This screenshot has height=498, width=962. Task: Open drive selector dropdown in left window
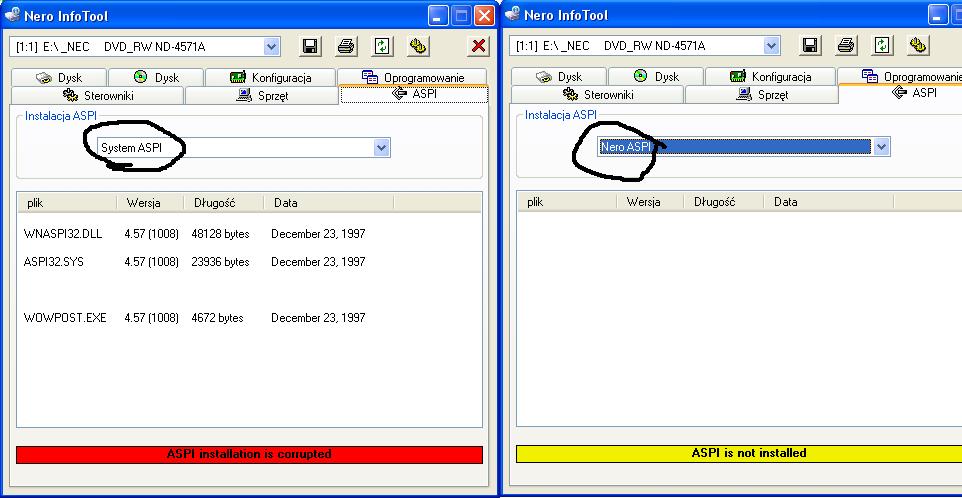(272, 46)
